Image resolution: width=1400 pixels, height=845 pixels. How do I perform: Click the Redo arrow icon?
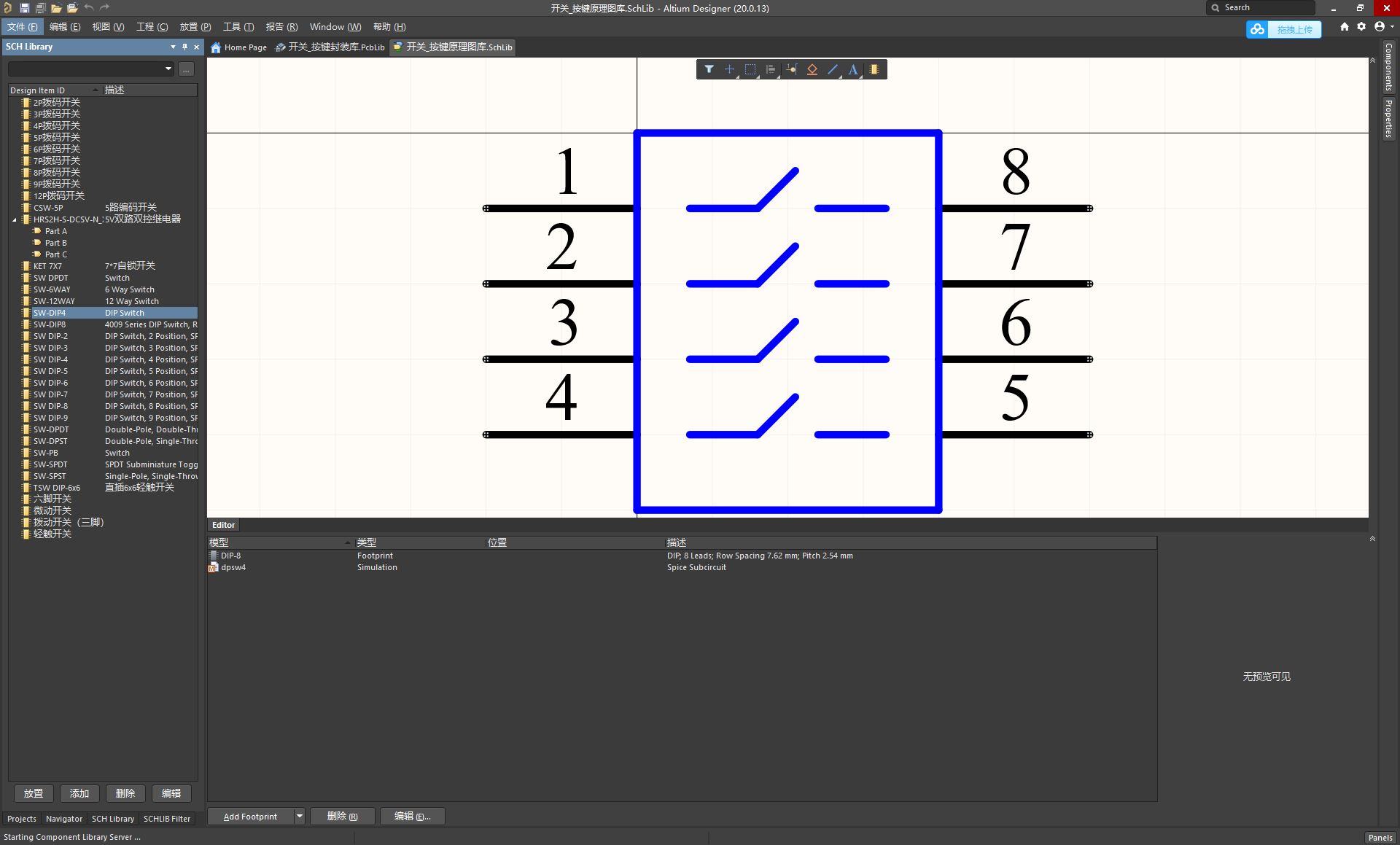(x=104, y=8)
